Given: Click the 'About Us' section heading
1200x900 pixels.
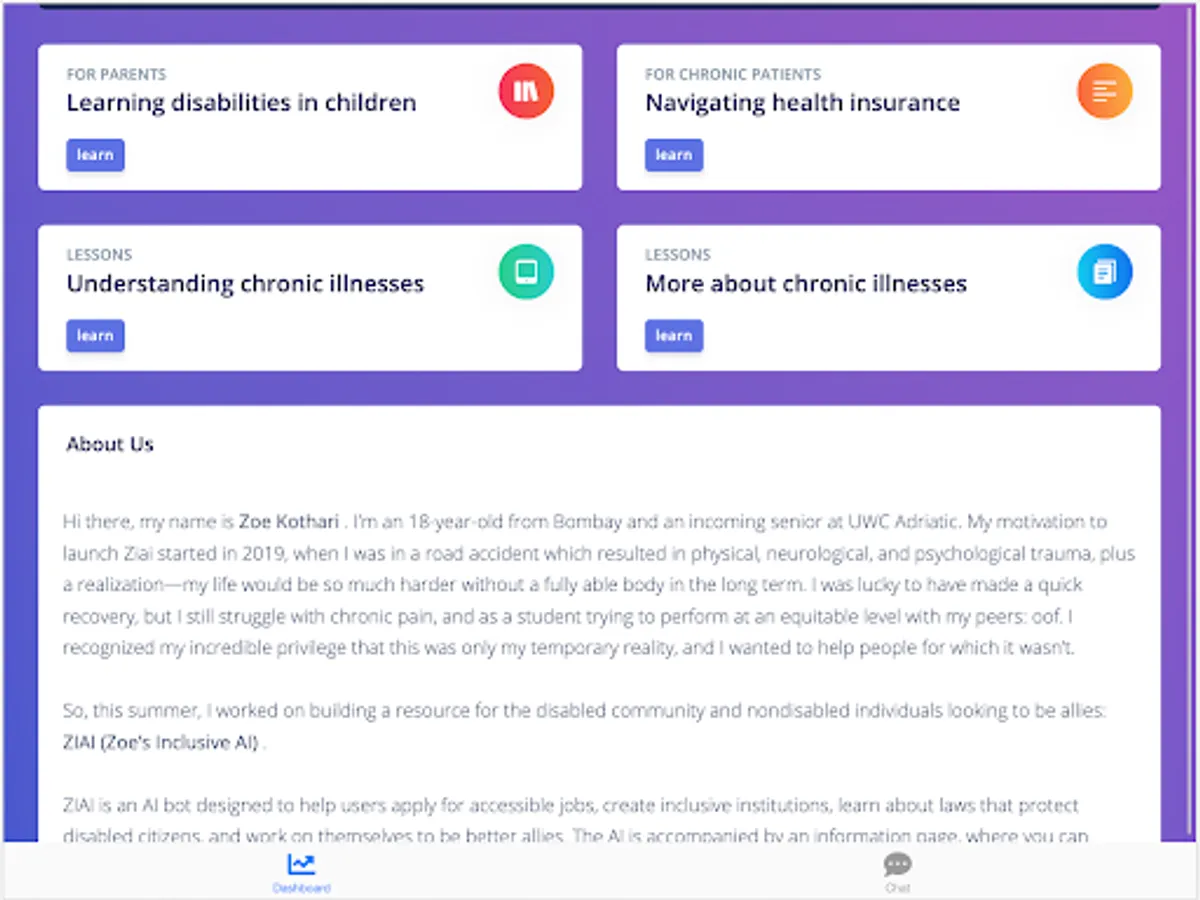Looking at the screenshot, I should 110,444.
